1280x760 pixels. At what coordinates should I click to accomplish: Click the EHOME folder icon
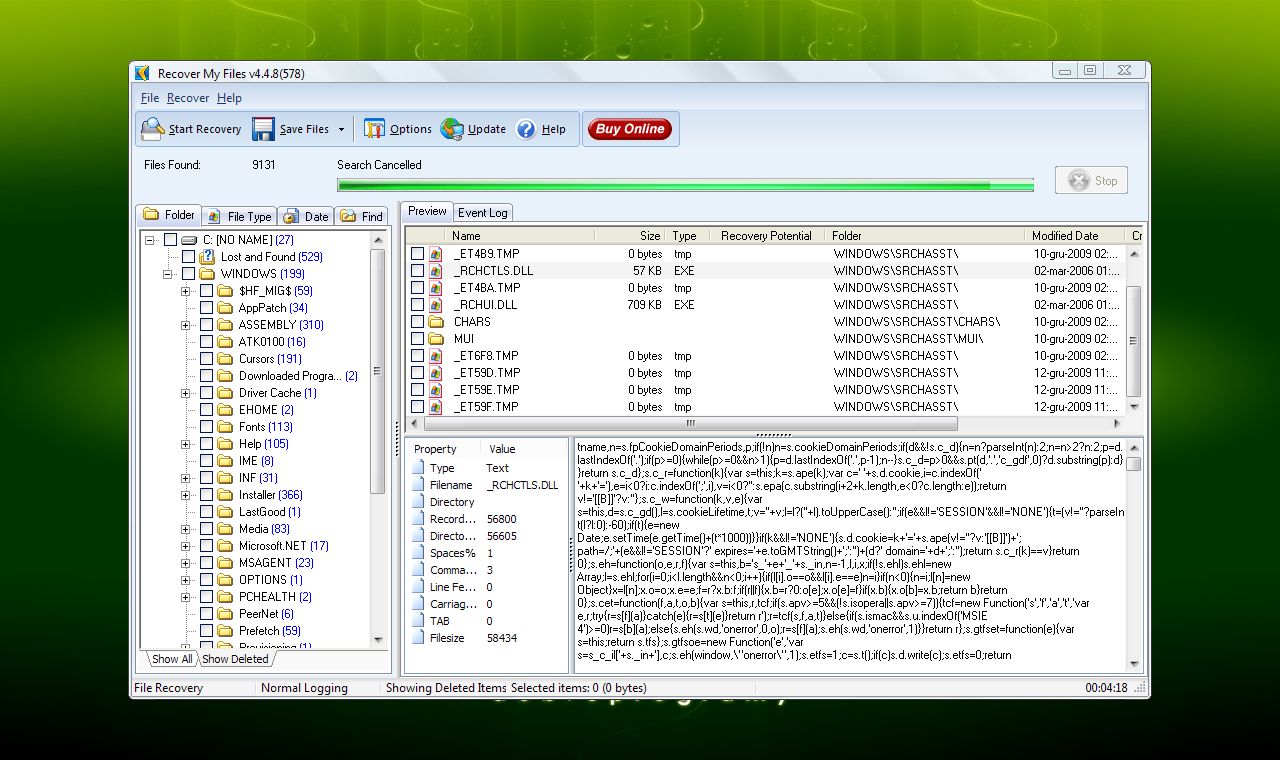pos(225,410)
